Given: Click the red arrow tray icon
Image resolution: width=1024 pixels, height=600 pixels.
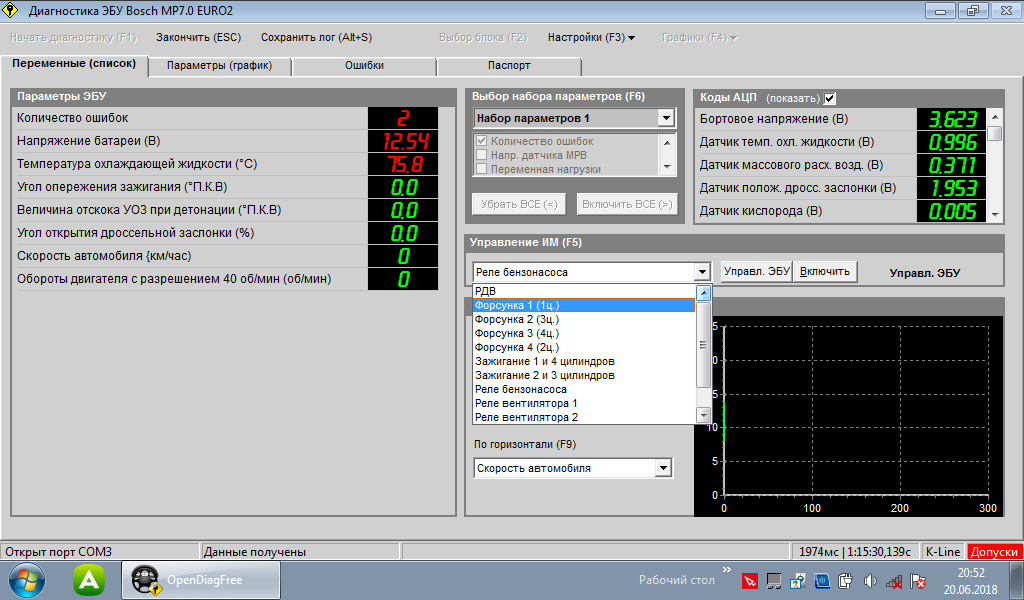Looking at the screenshot, I should point(750,580).
